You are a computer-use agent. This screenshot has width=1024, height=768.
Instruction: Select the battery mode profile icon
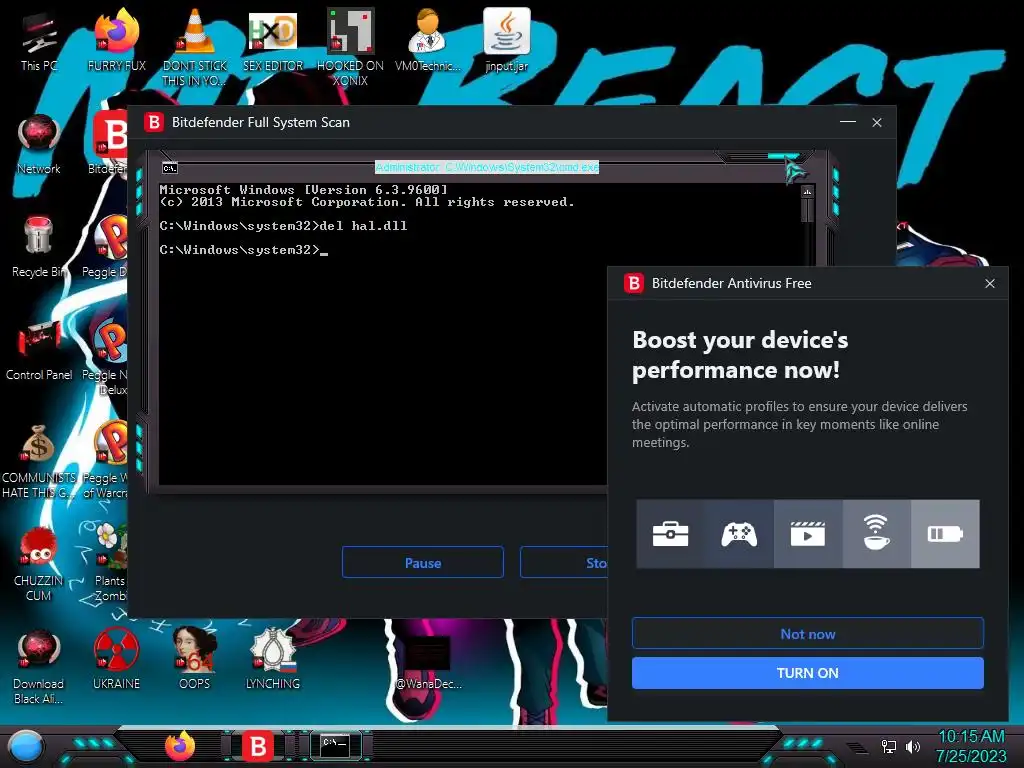945,534
